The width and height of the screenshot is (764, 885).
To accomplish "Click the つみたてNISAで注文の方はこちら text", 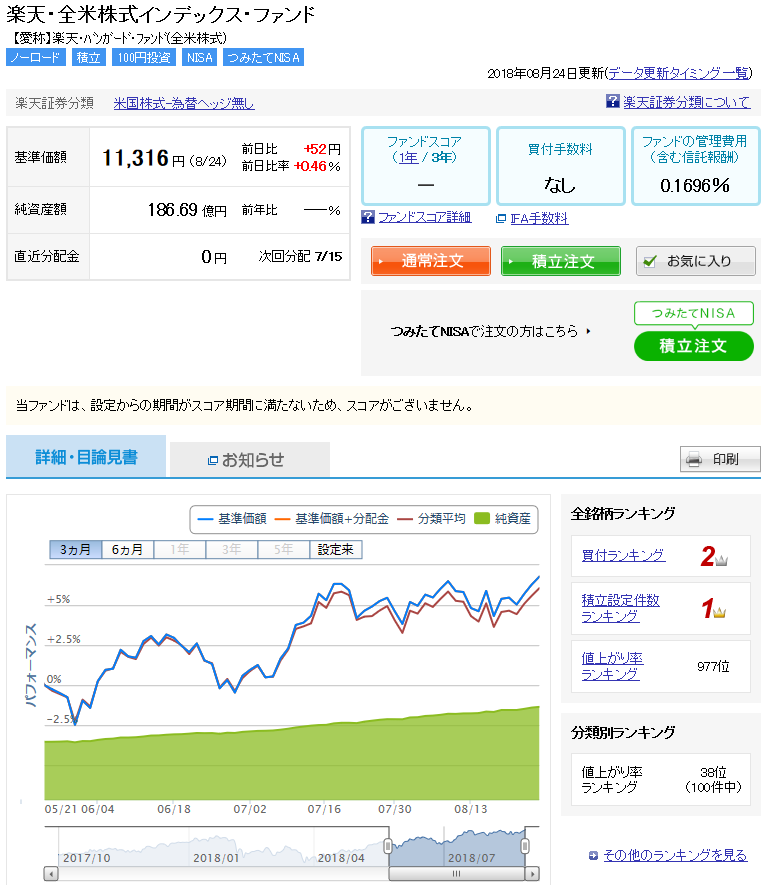I will 484,331.
